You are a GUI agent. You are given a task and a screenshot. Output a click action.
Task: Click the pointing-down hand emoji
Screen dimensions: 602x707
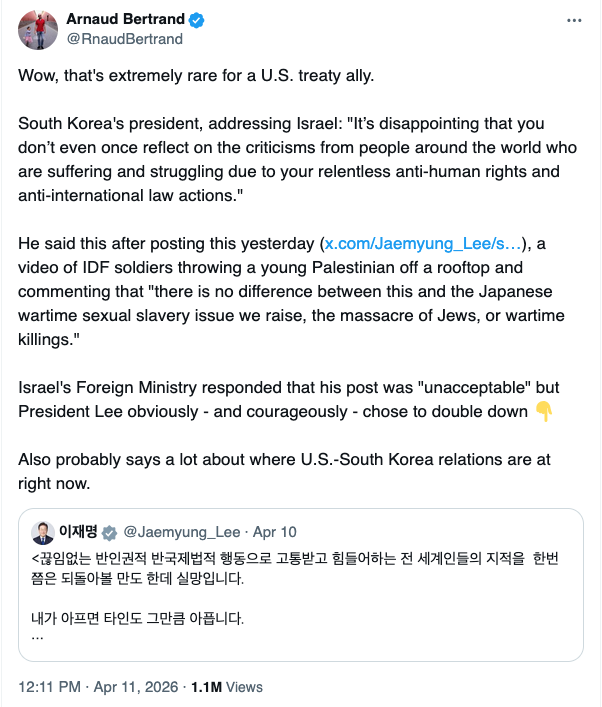point(544,414)
